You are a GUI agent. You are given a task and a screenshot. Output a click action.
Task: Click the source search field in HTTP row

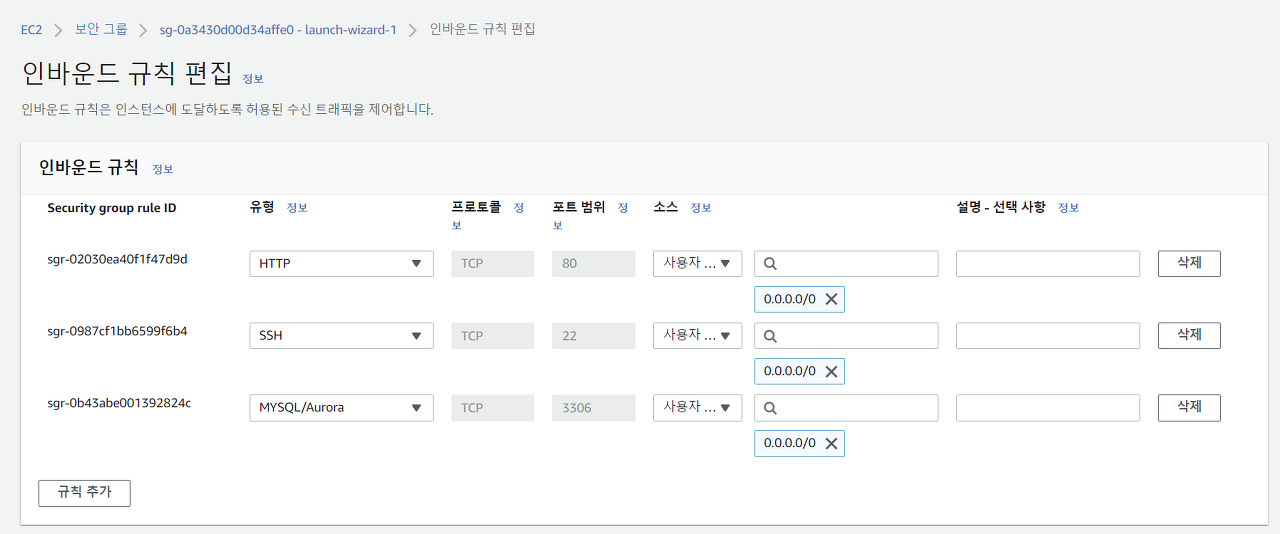pyautogui.click(x=847, y=264)
